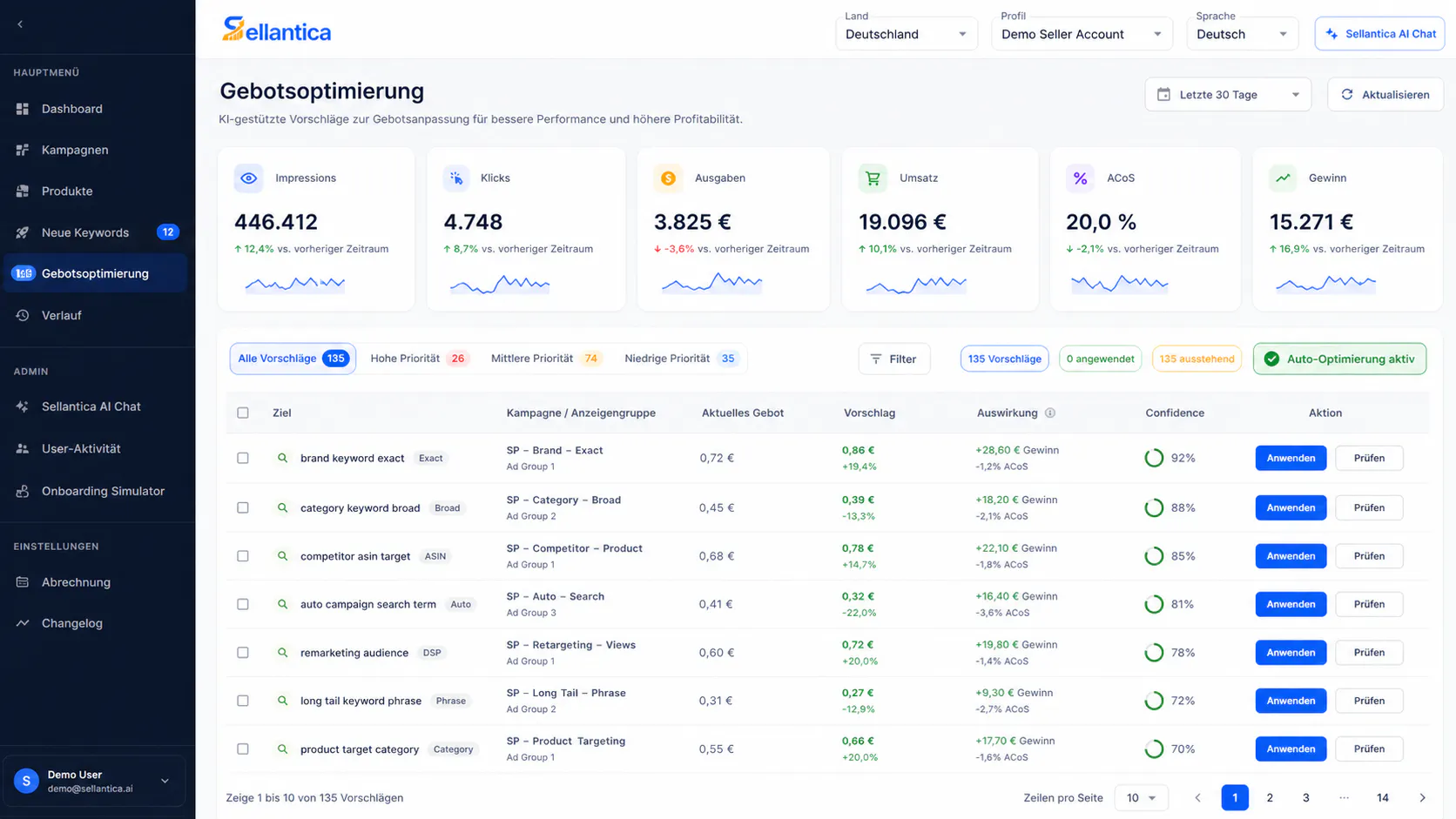This screenshot has width=1456, height=819.
Task: Open the Land dropdown showing Deutschland
Action: [x=907, y=34]
